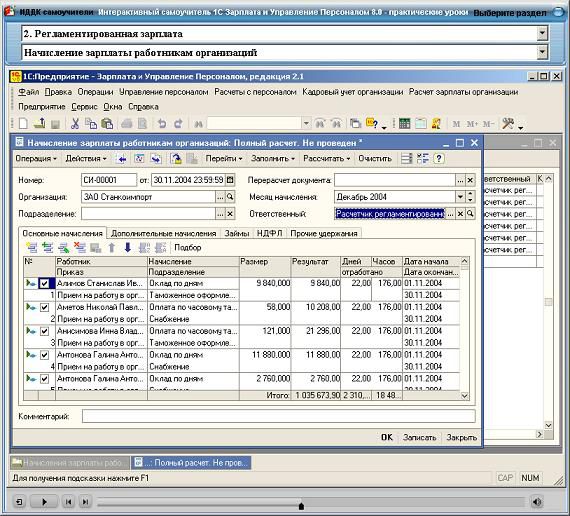Screen dimensions: 570x516
Task: Click the Закрыть button
Action: coord(461,437)
